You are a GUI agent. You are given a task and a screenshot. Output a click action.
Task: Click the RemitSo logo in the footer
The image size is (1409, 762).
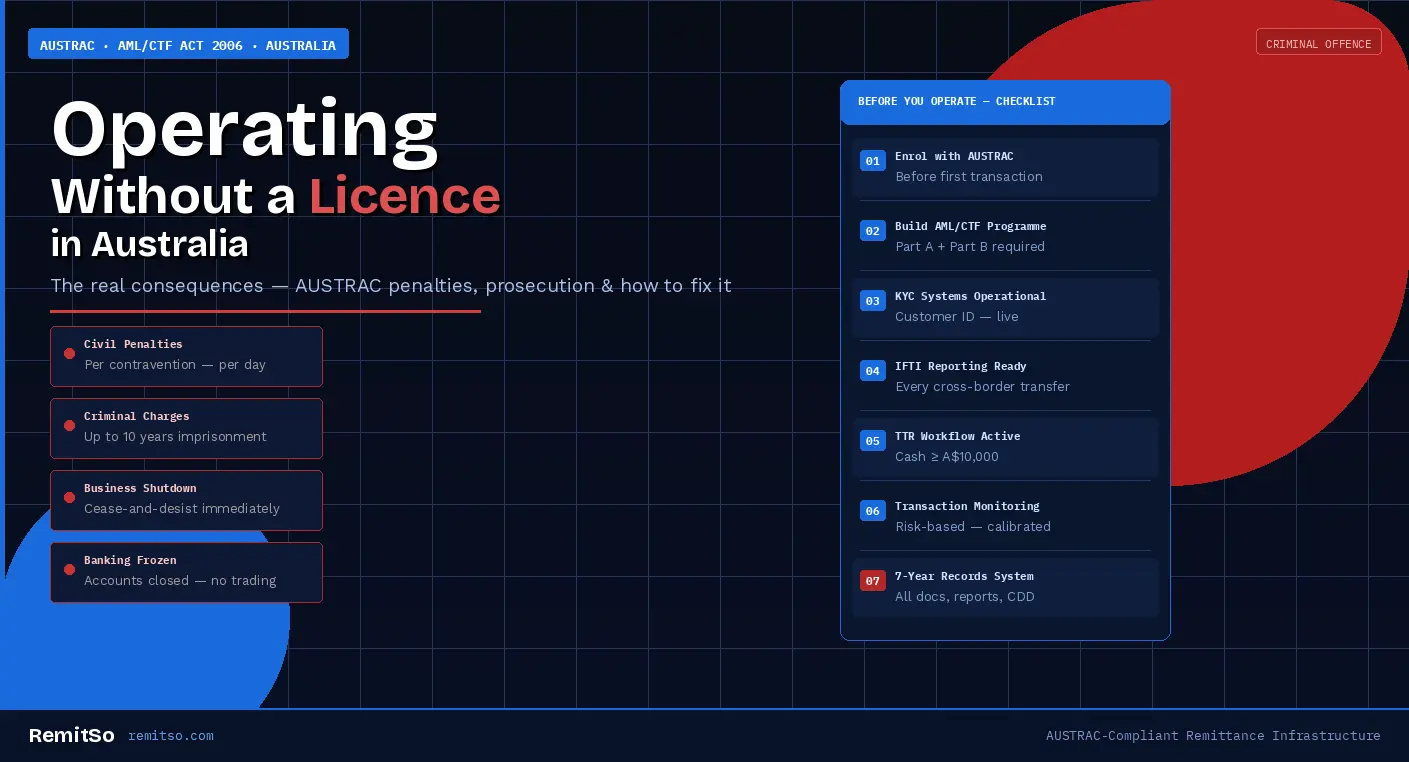coord(71,736)
